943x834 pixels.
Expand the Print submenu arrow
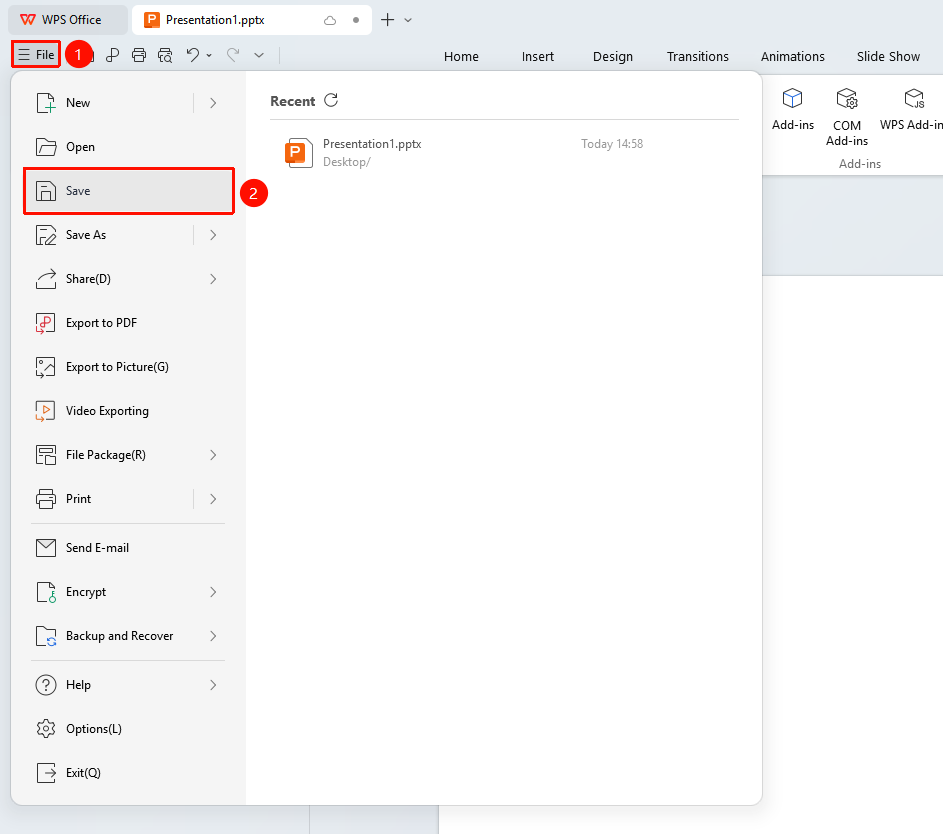click(x=213, y=499)
